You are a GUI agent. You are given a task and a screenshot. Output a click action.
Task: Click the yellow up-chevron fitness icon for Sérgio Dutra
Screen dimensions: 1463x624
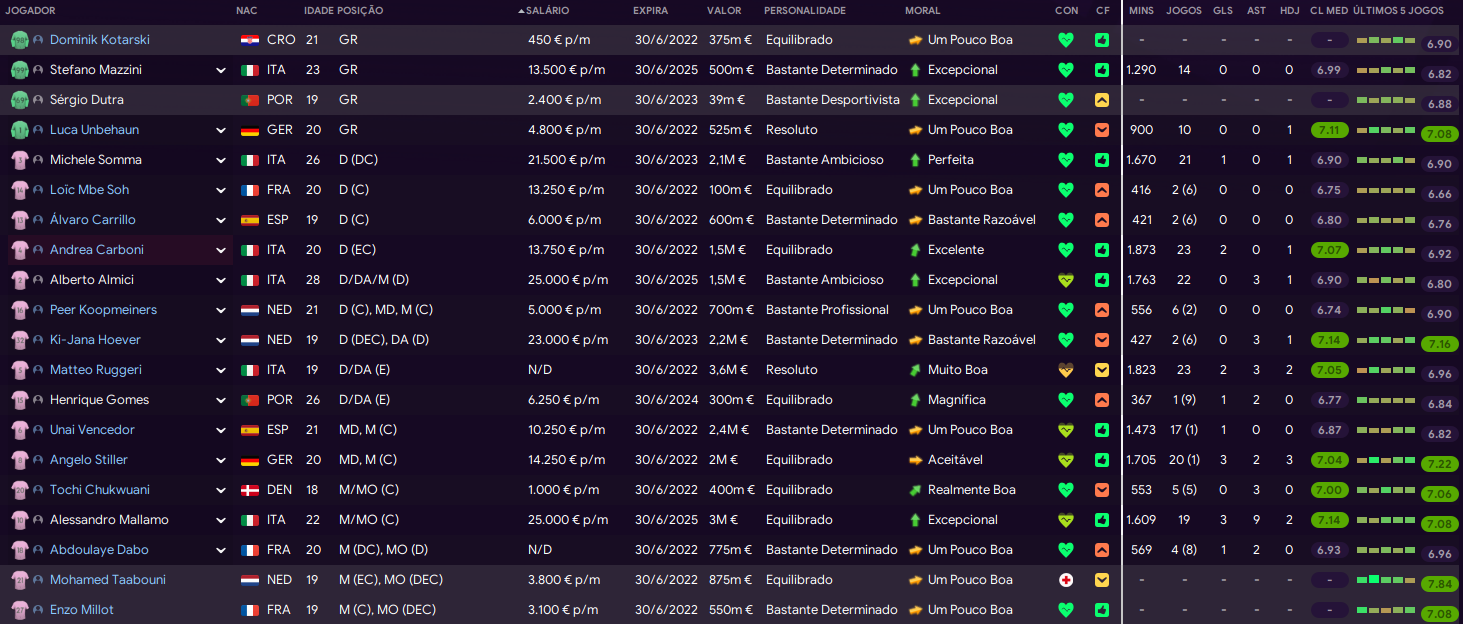[1102, 100]
